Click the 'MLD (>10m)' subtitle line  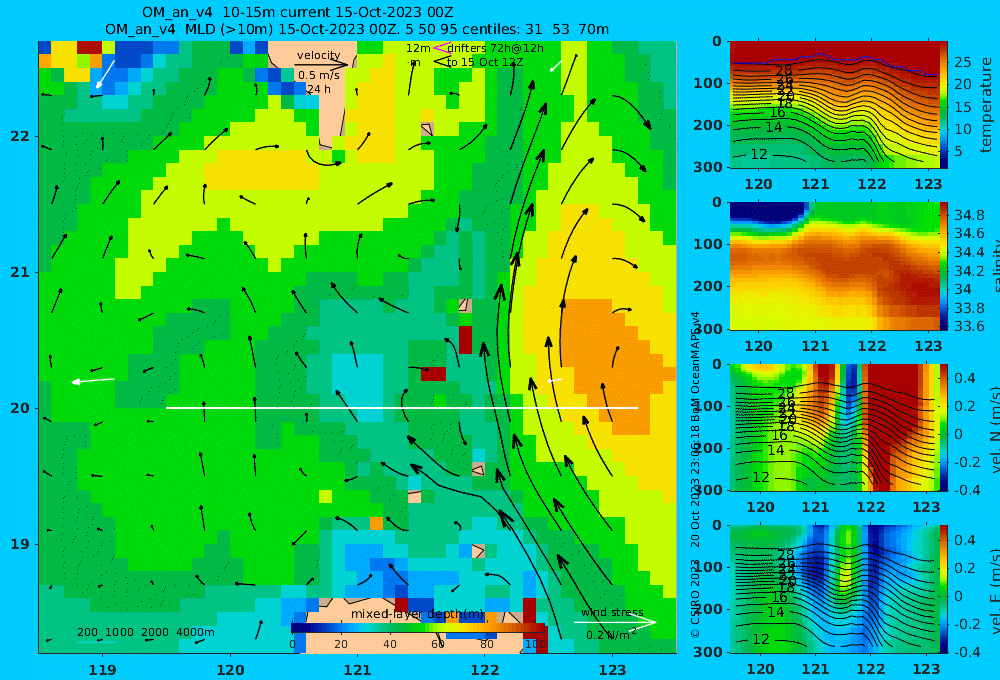coord(357,29)
